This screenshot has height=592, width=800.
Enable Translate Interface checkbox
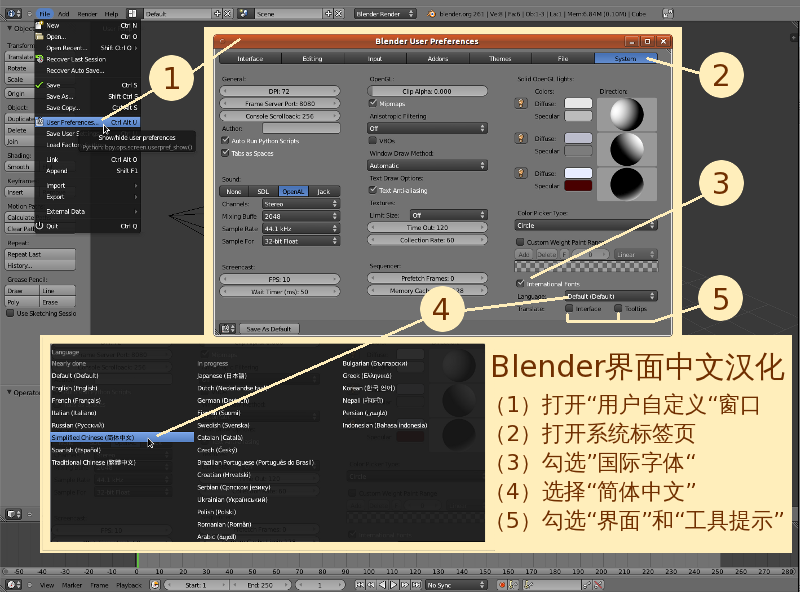pos(569,308)
